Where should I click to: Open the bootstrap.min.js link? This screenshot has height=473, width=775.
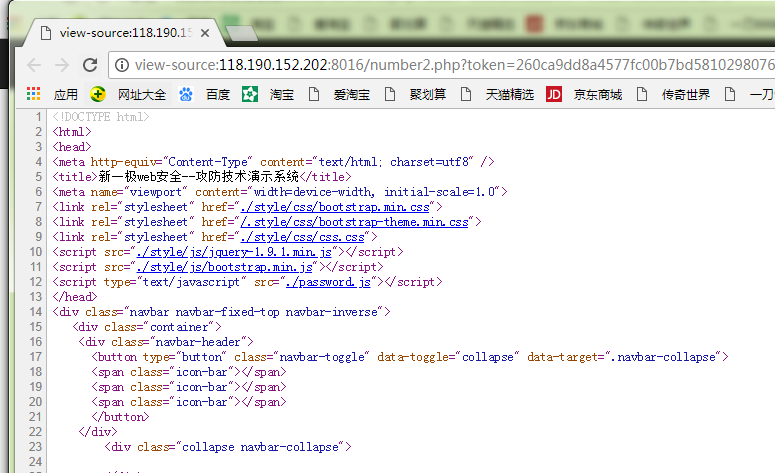[x=224, y=267]
